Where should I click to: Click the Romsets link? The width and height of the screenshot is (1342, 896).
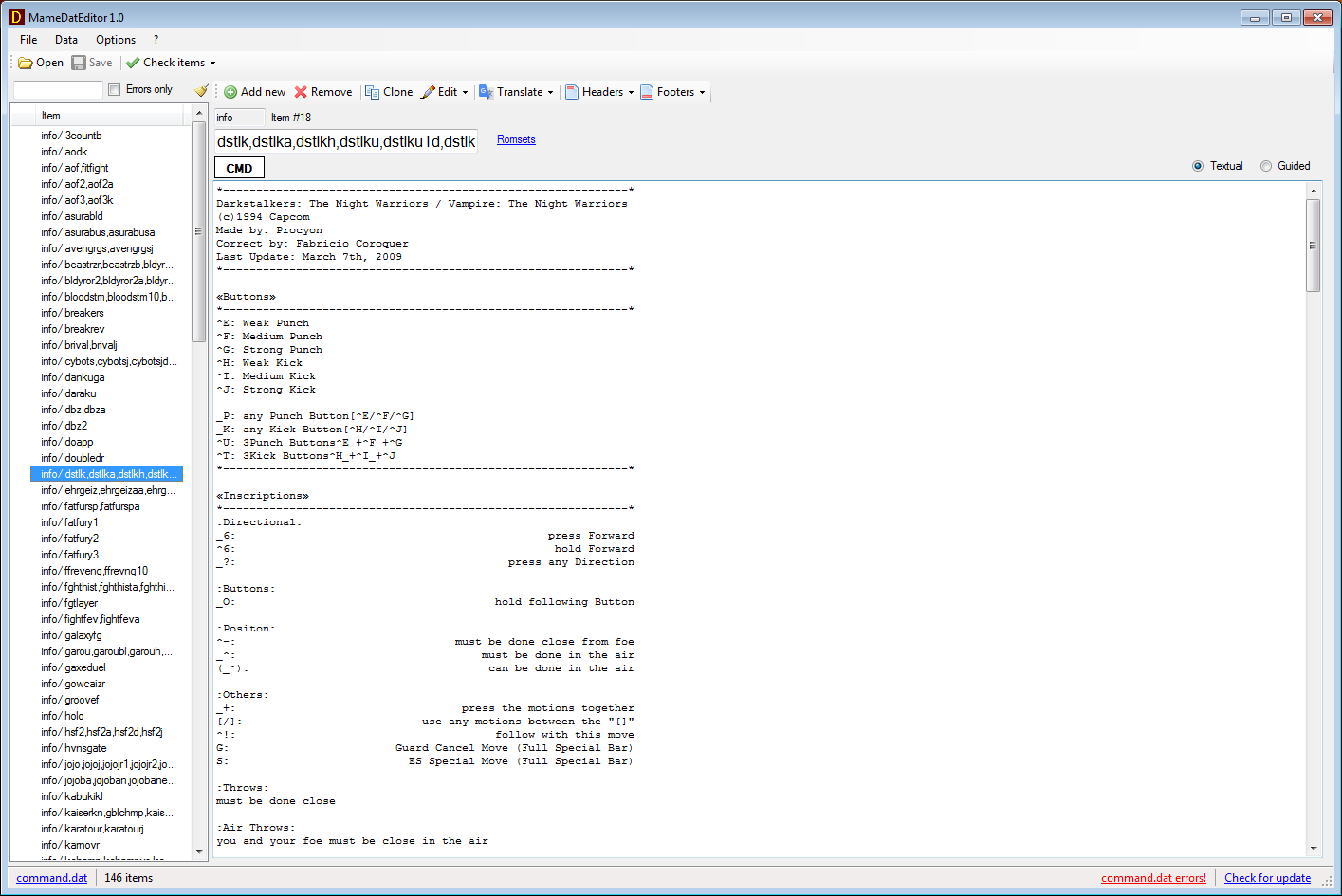pyautogui.click(x=516, y=140)
